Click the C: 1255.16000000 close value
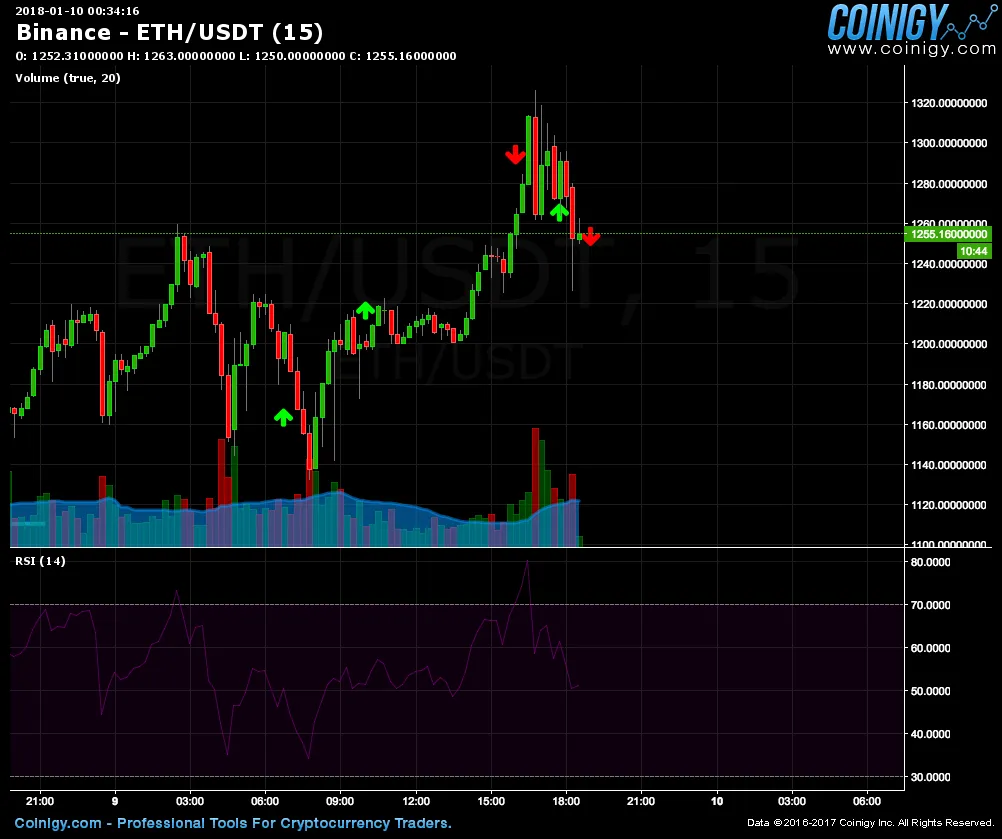The image size is (1002, 839). (x=403, y=56)
